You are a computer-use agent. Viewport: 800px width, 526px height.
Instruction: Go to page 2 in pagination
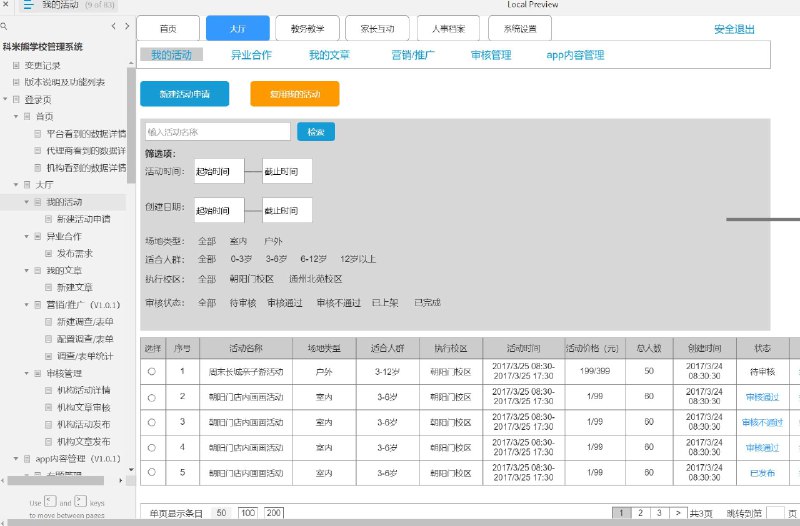coord(640,513)
